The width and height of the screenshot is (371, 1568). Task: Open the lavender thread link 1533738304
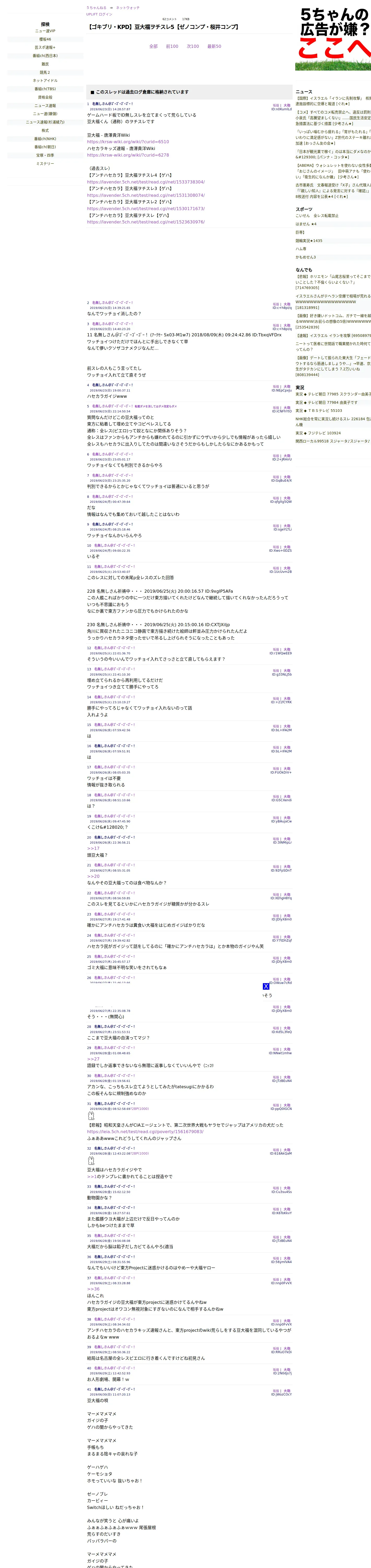pos(146,182)
